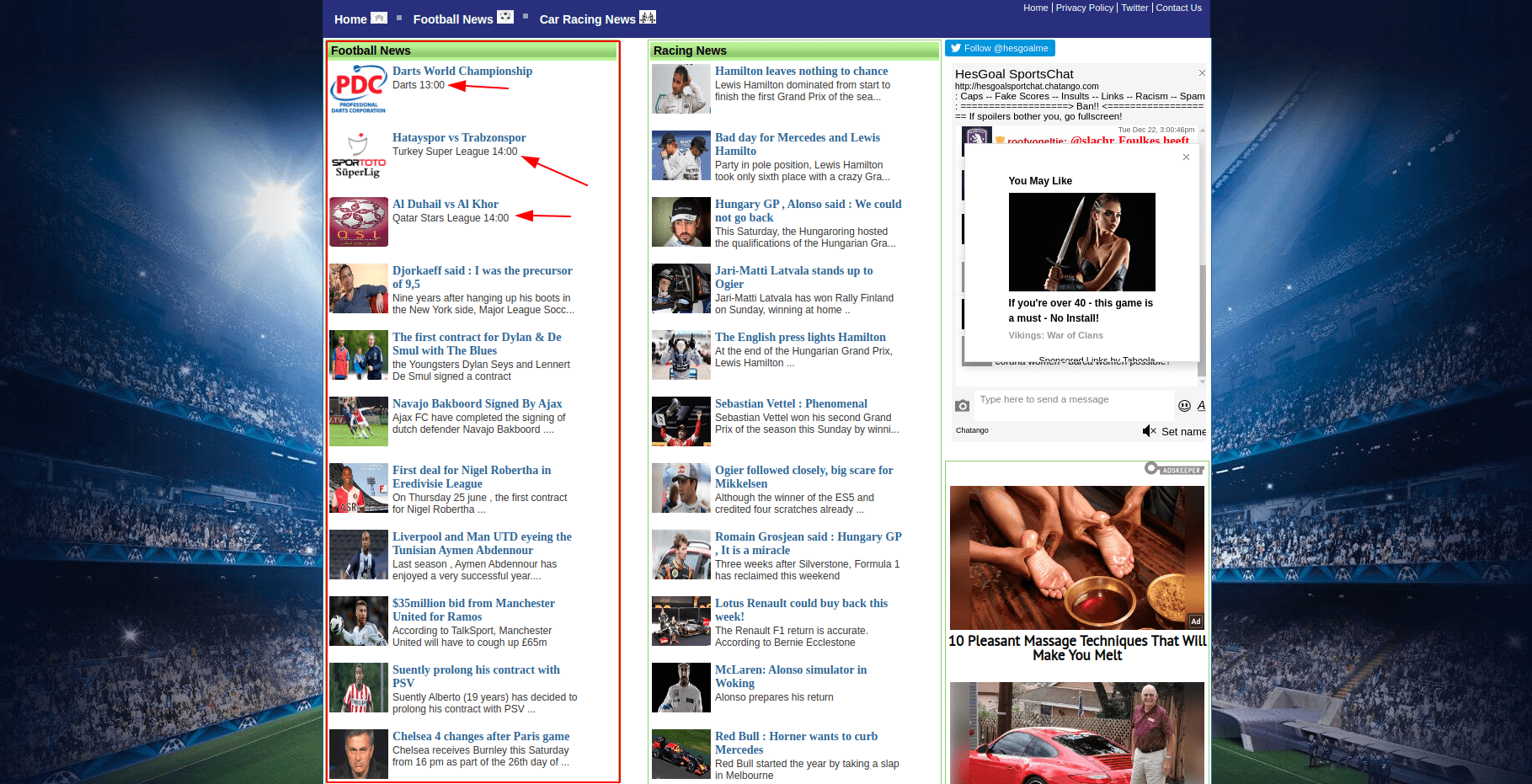The height and width of the screenshot is (784, 1532).
Task: Open the Privacy Policy link
Action: 1084,8
